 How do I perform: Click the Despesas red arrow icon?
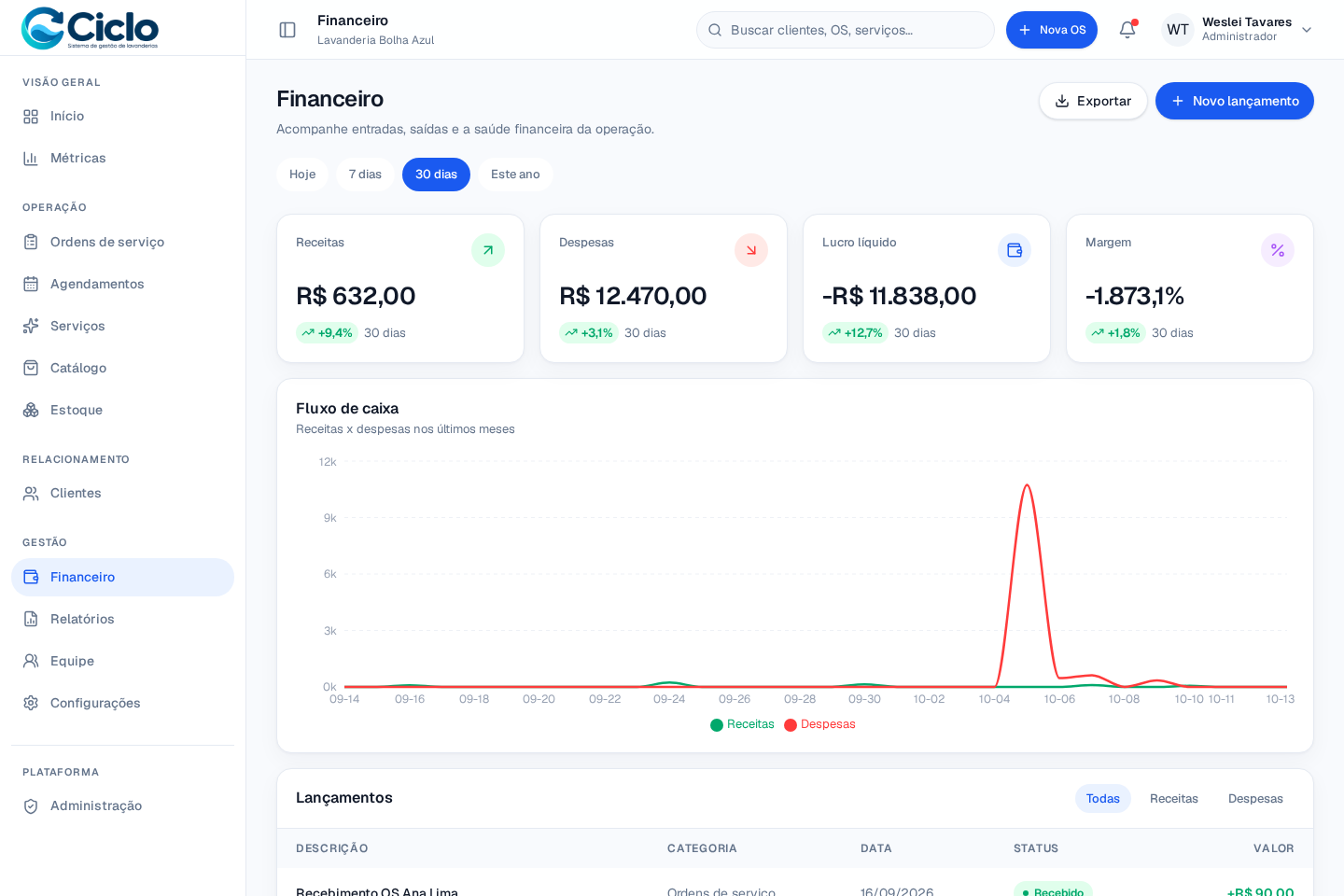coord(751,250)
